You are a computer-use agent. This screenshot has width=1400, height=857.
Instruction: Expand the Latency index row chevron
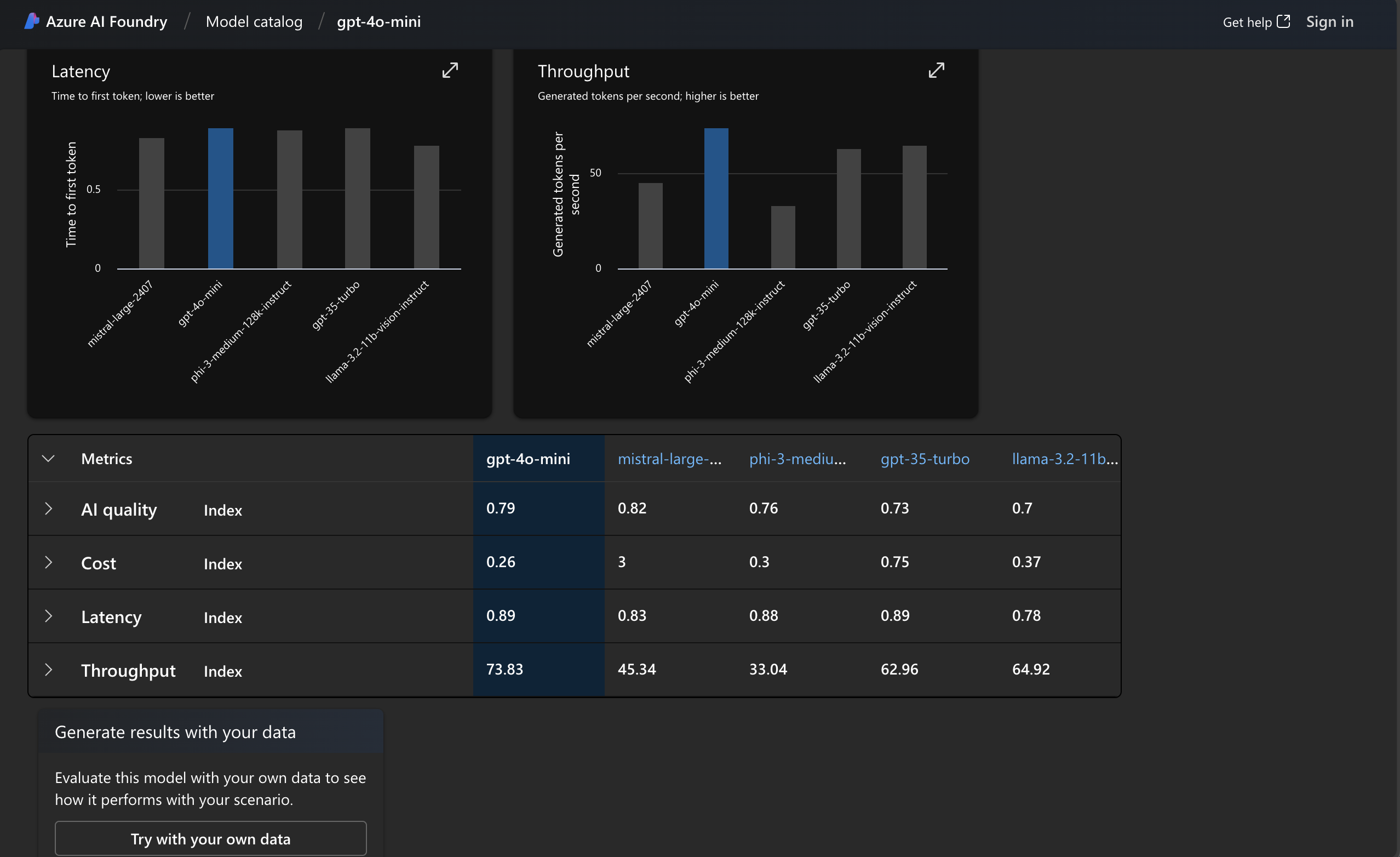click(x=48, y=615)
